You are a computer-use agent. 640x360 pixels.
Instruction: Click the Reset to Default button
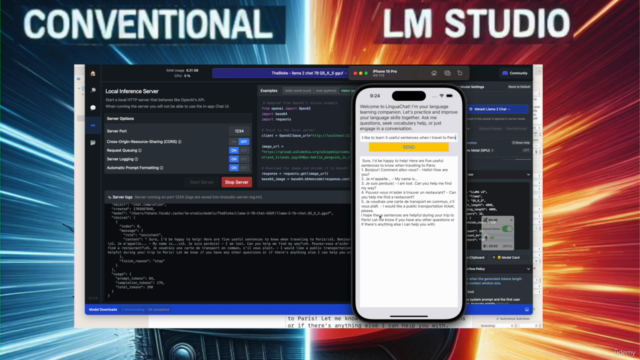pos(519,87)
